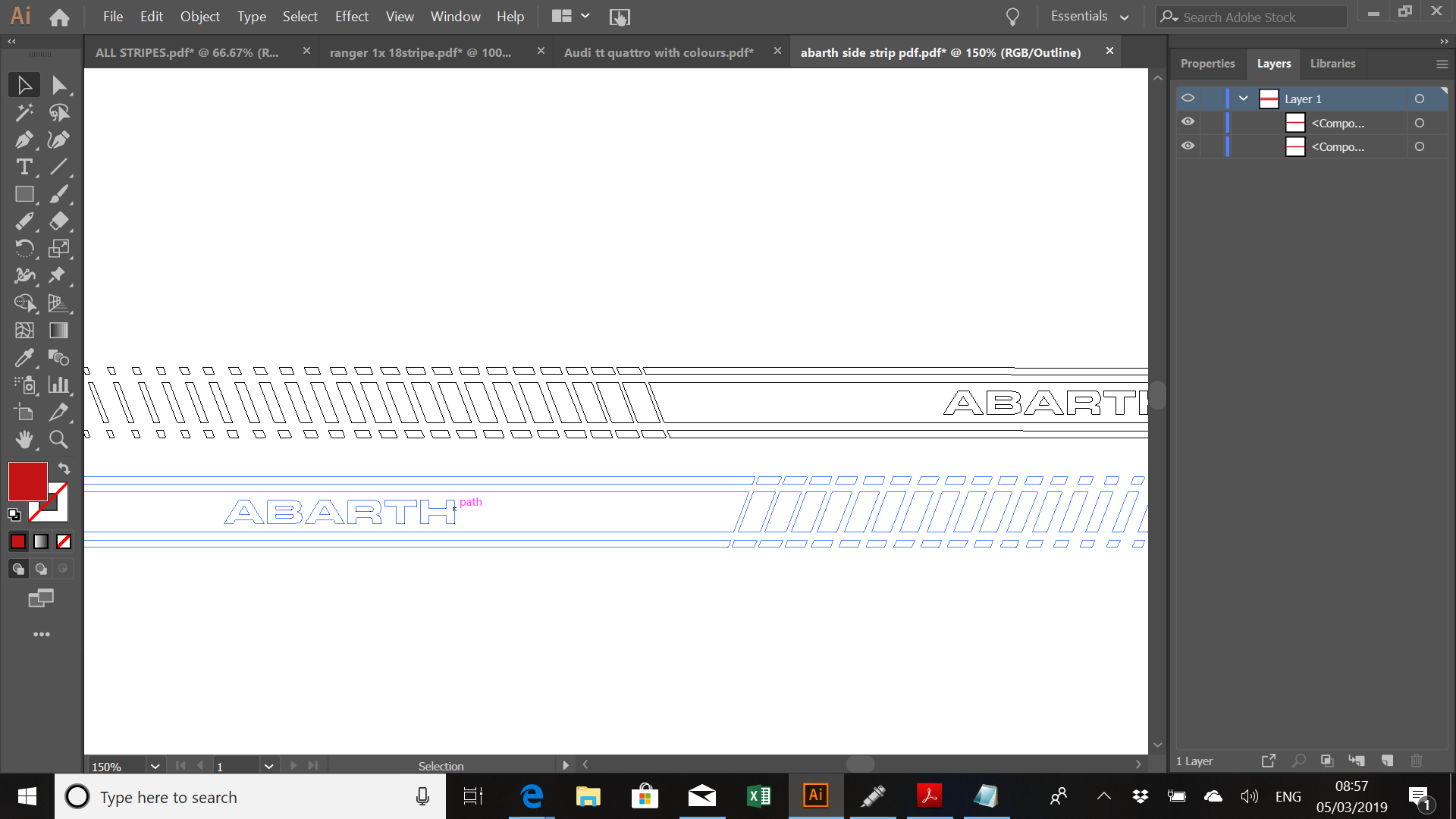This screenshot has height=819, width=1456.
Task: Select the Gradient tool
Action: (x=59, y=331)
